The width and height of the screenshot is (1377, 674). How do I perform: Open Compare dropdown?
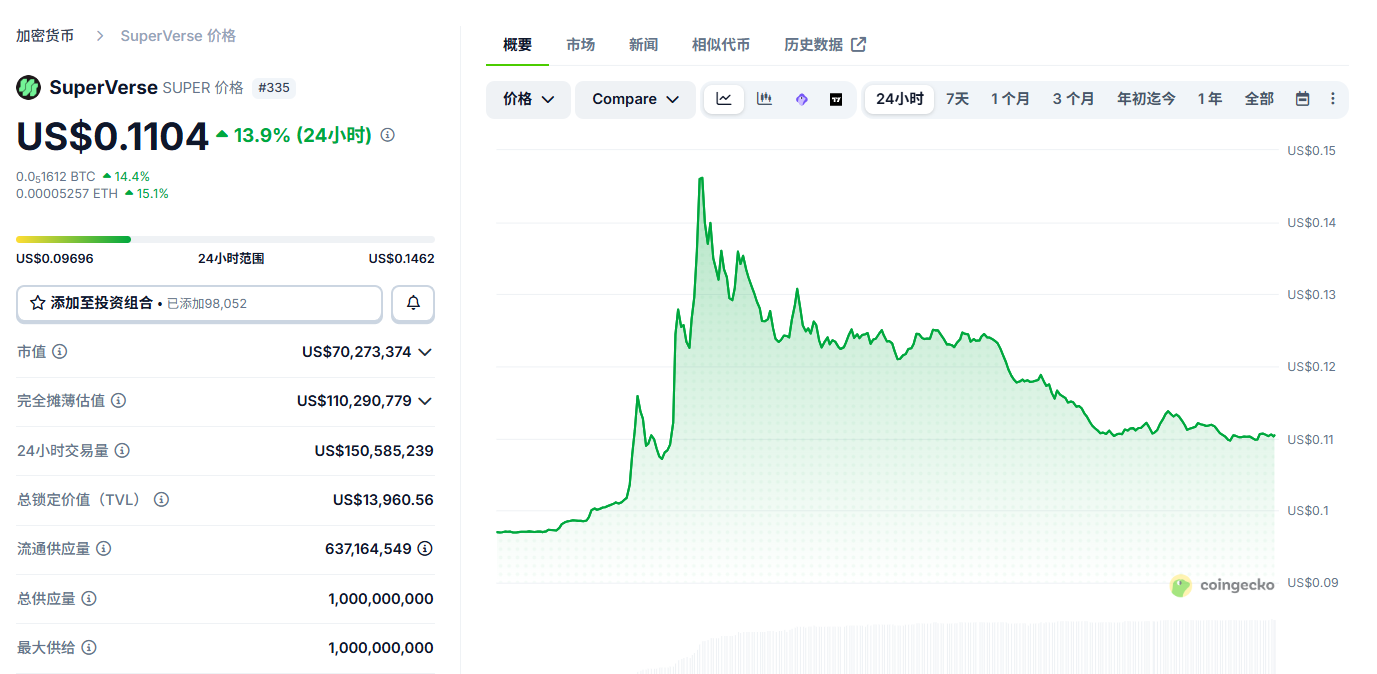click(x=635, y=99)
